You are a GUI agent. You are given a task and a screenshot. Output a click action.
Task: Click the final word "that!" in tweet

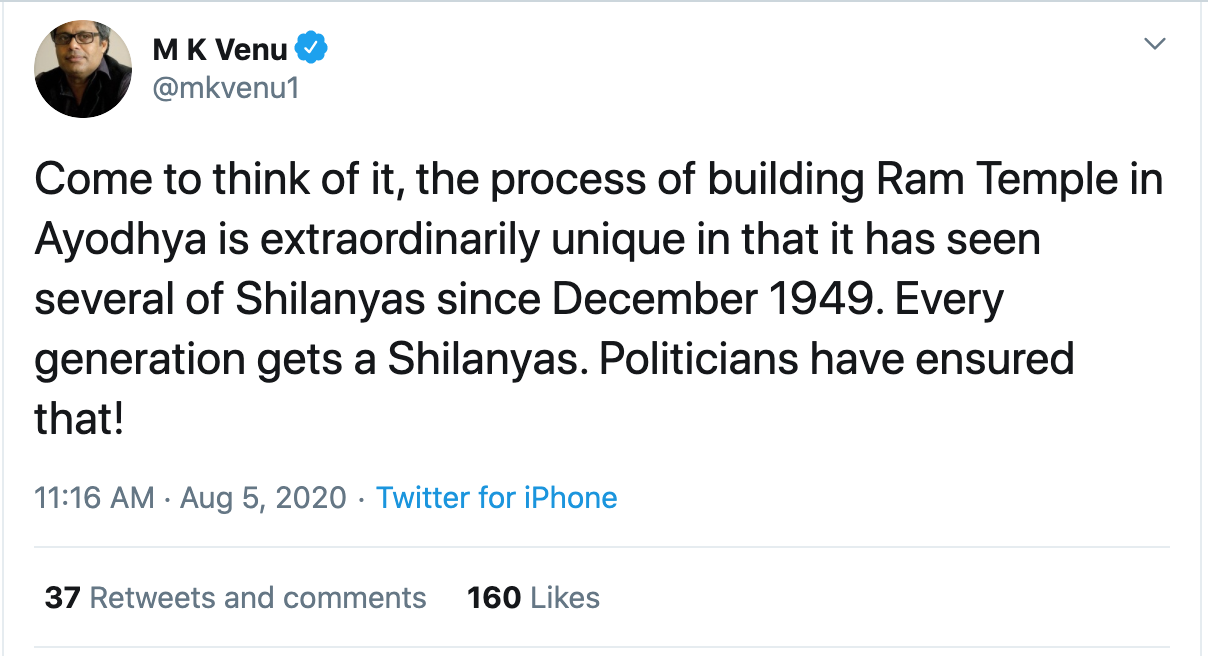click(x=78, y=418)
